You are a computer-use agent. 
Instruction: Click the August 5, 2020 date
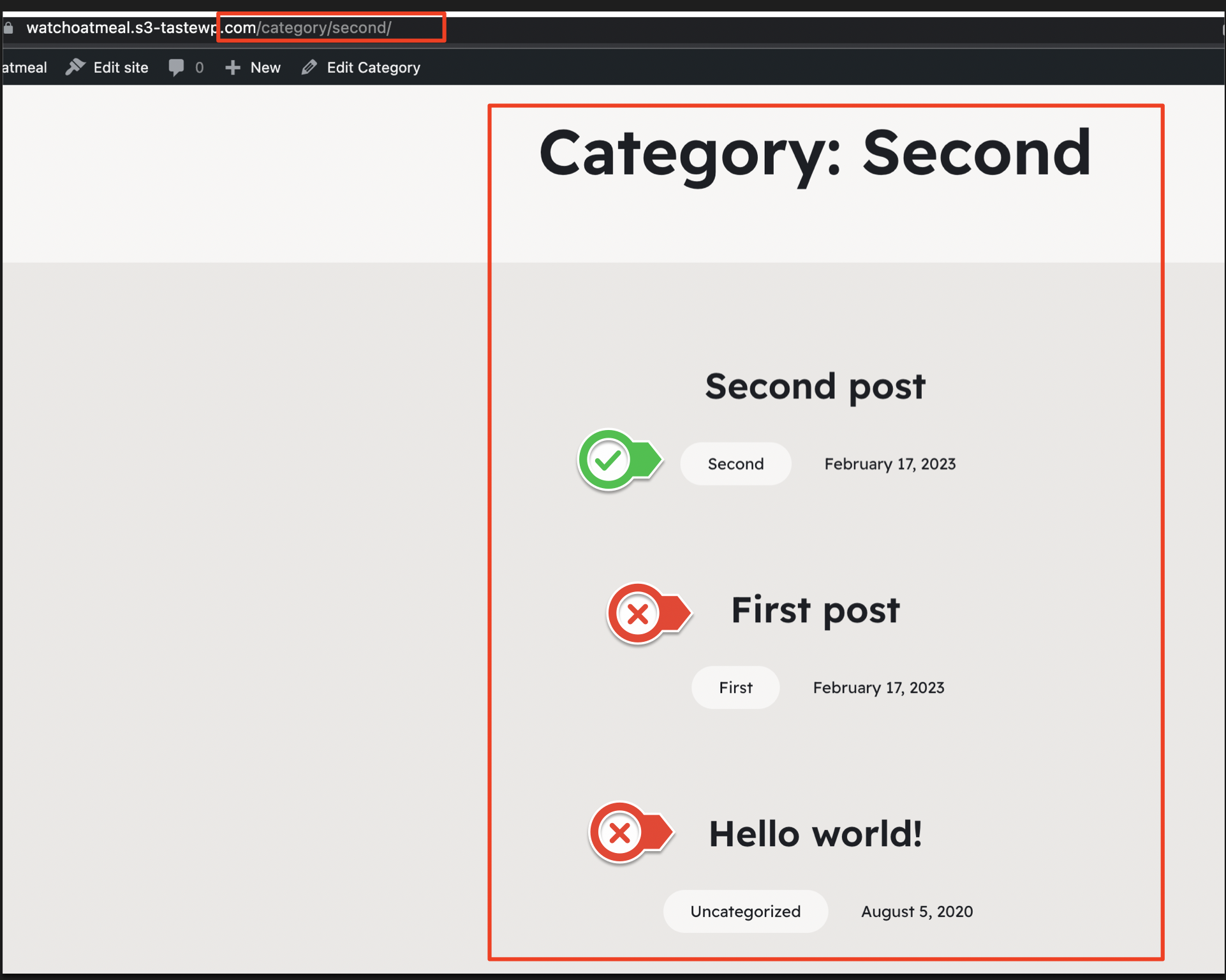tap(916, 911)
